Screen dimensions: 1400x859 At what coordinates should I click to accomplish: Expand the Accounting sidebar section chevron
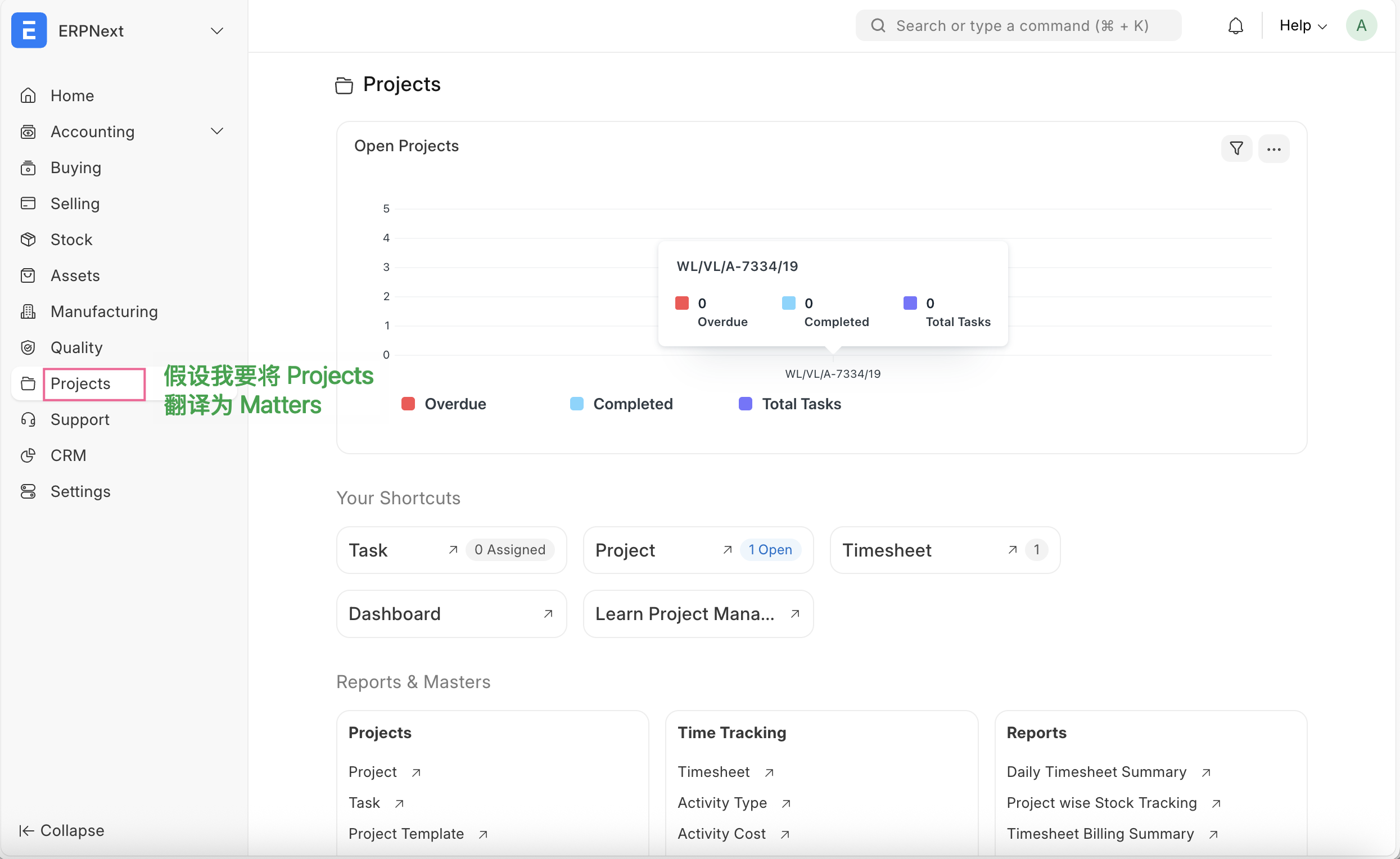(x=216, y=131)
